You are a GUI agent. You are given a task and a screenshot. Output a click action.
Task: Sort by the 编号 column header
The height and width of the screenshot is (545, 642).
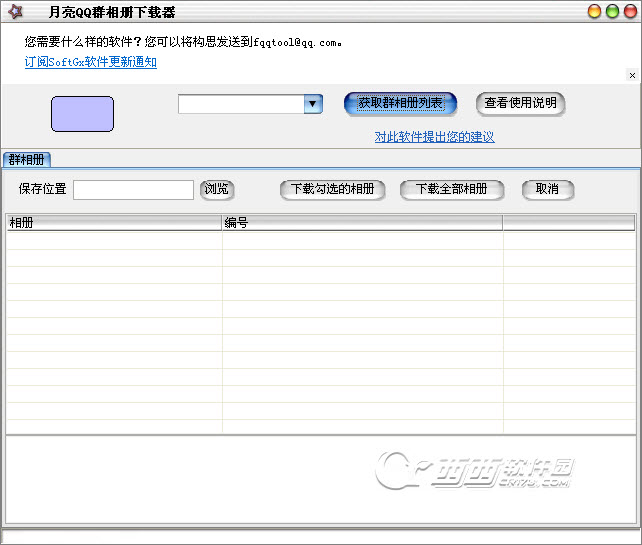(x=362, y=223)
